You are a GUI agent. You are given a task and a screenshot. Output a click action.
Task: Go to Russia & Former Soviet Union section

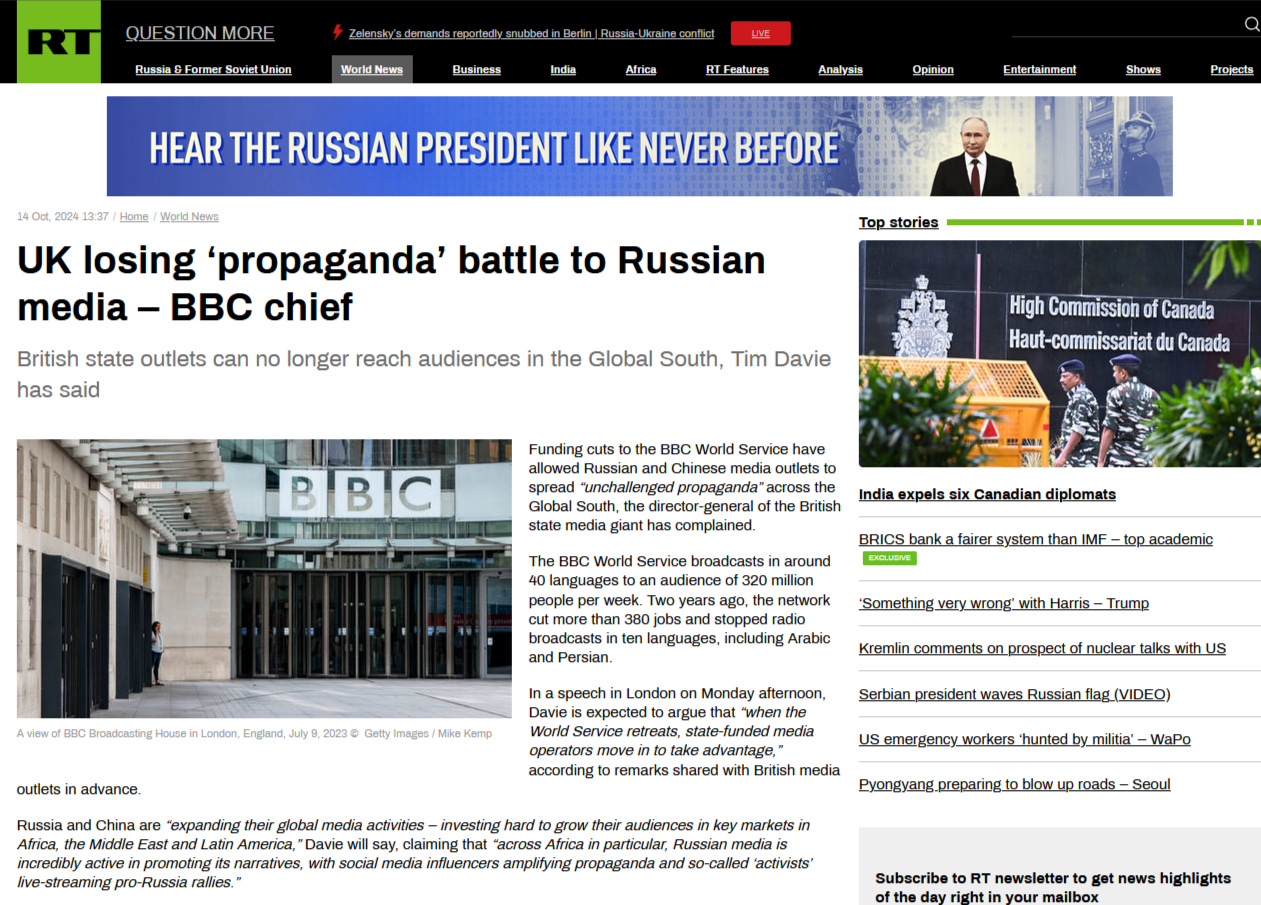214,69
